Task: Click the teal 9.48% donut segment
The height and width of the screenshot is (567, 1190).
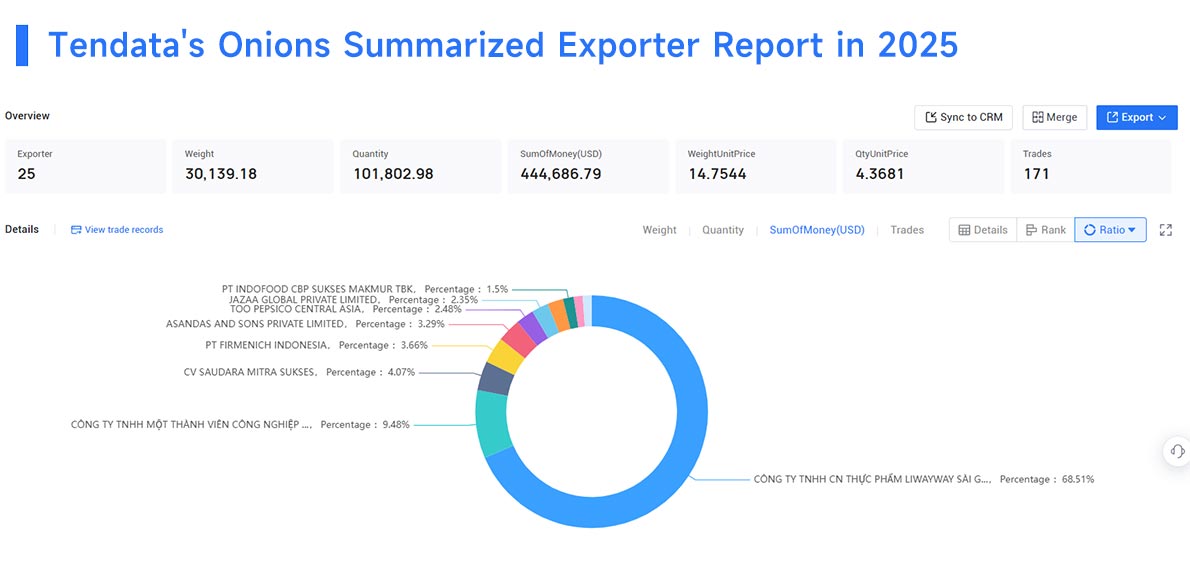Action: [493, 422]
